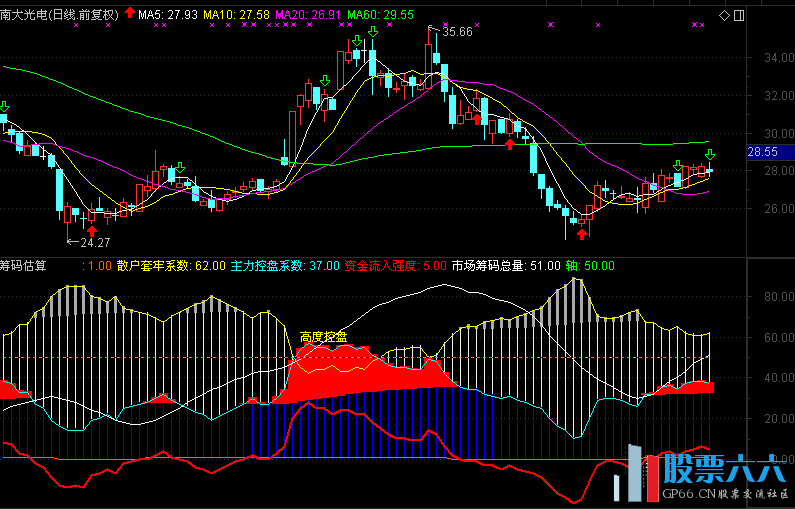Click the red up arrow beside MA5
This screenshot has width=795, height=509.
click(129, 14)
